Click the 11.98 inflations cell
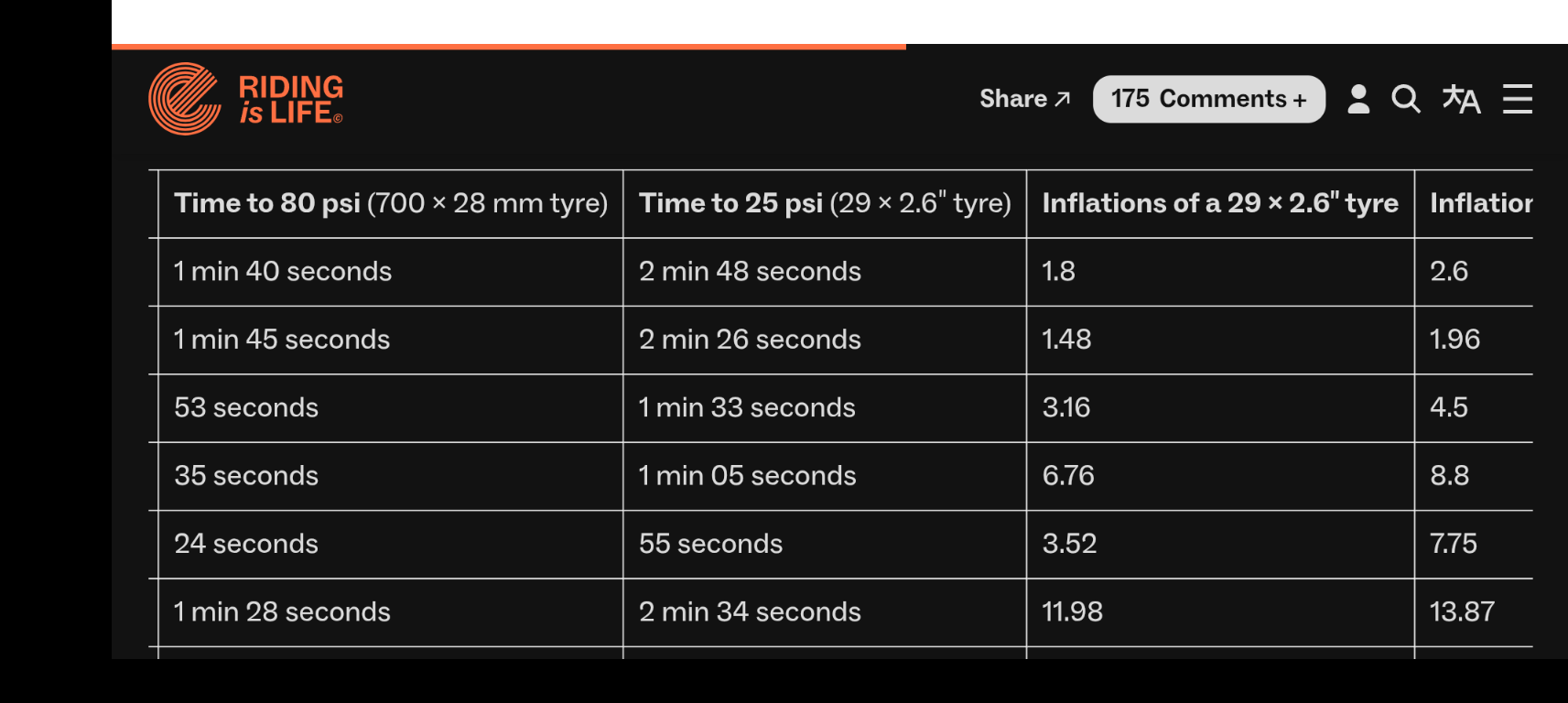The image size is (1568, 703). (x=1072, y=611)
